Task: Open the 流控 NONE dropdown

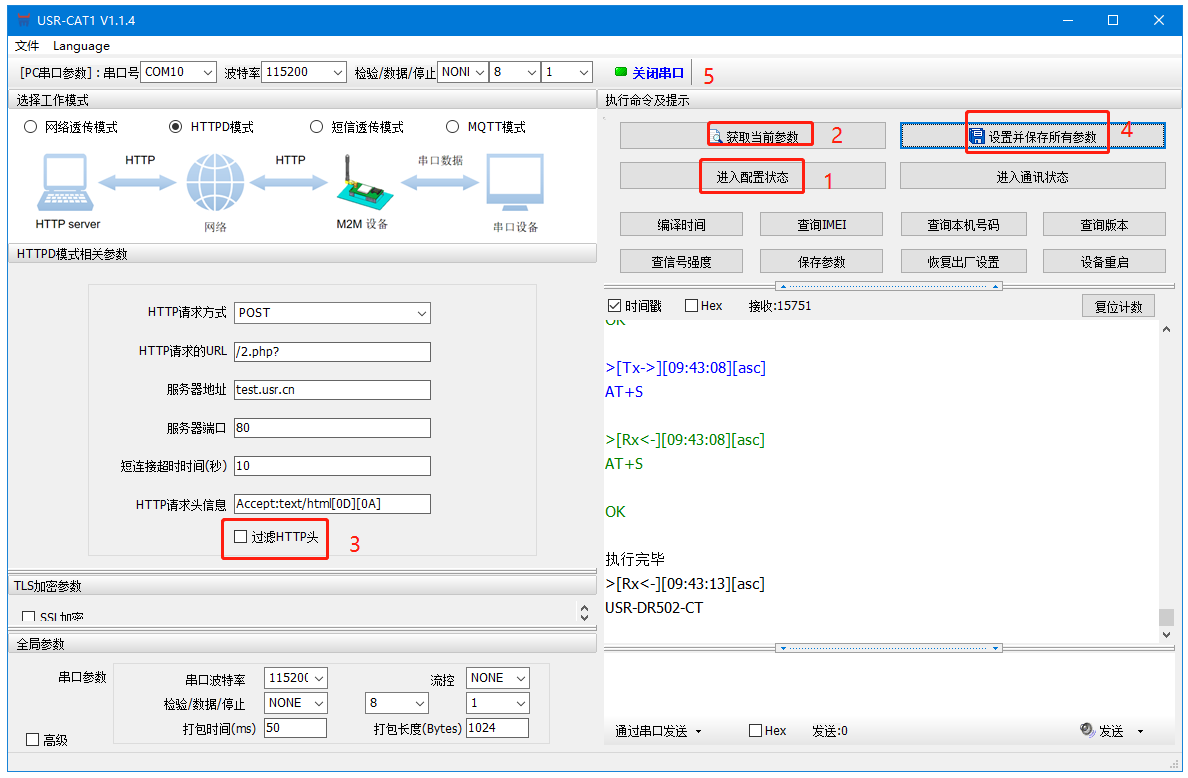Action: (520, 678)
